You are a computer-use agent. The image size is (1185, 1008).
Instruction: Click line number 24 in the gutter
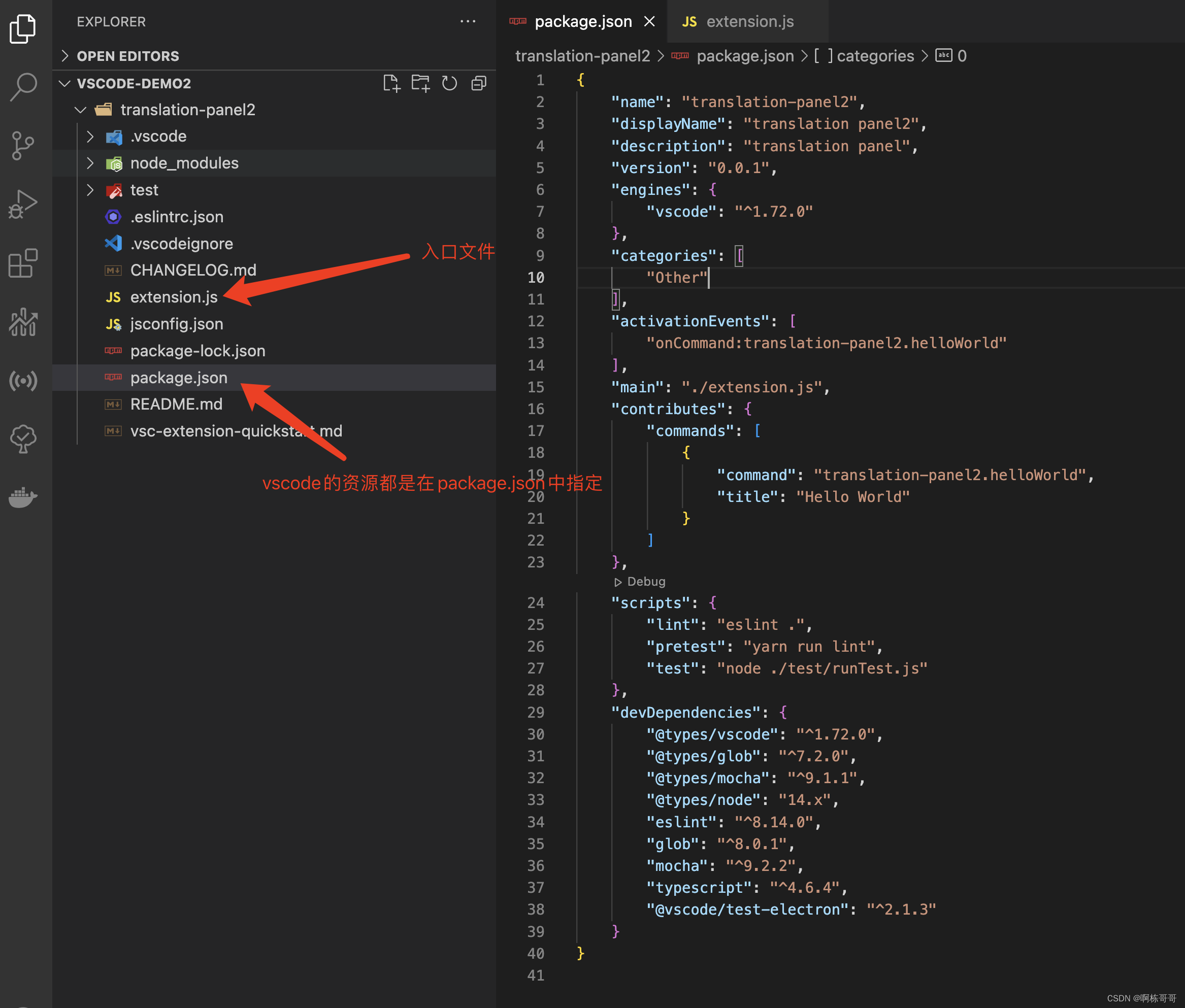(x=536, y=603)
